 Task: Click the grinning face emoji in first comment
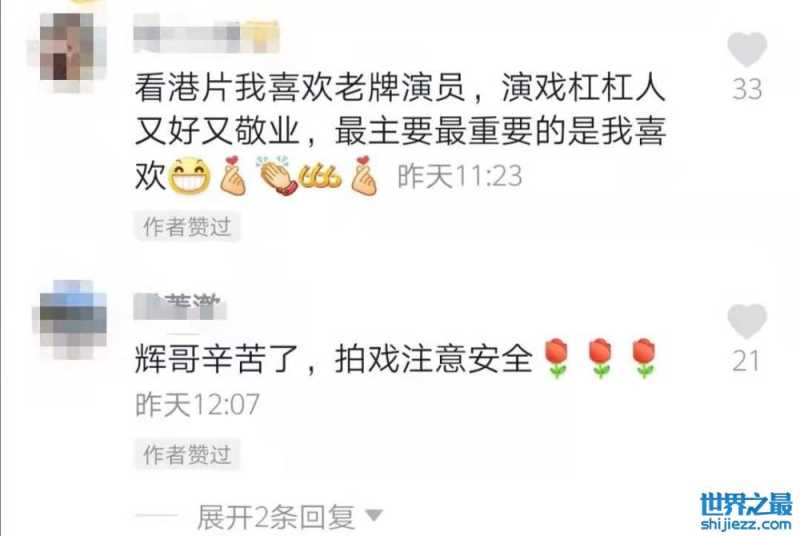point(190,176)
